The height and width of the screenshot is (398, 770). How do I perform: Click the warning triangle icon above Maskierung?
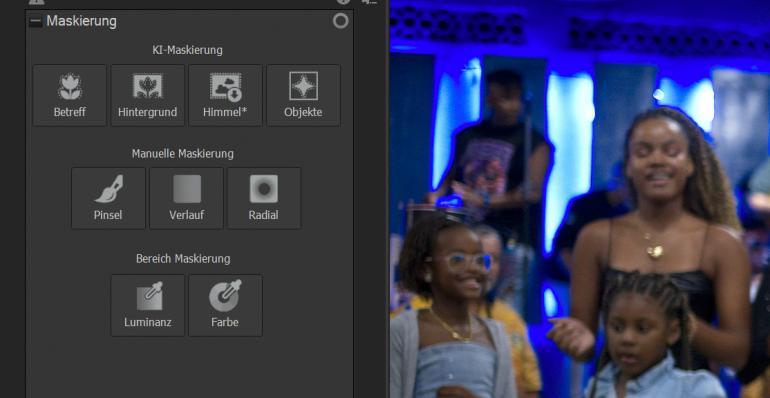click(x=36, y=1)
